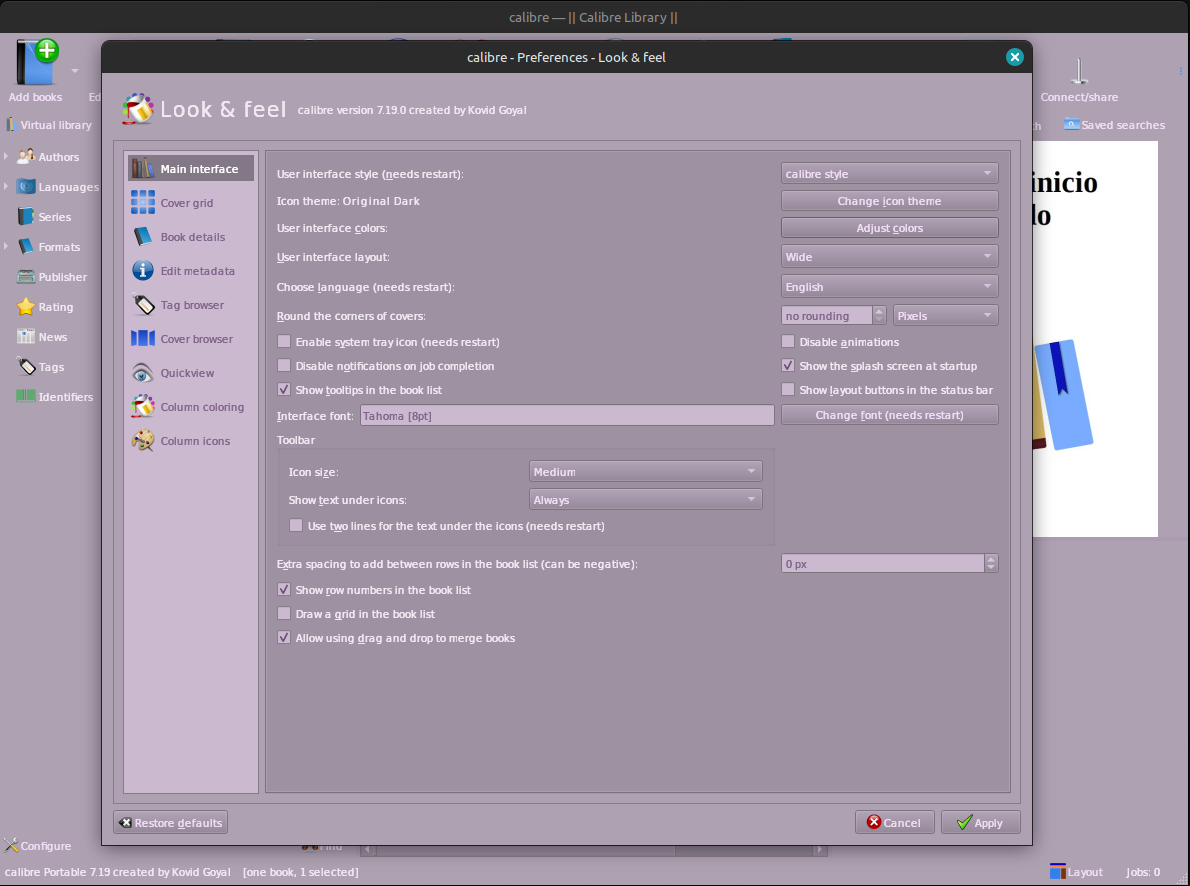Click the Publisher icon in the tag browser
The width and height of the screenshot is (1190, 886).
pyautogui.click(x=26, y=276)
